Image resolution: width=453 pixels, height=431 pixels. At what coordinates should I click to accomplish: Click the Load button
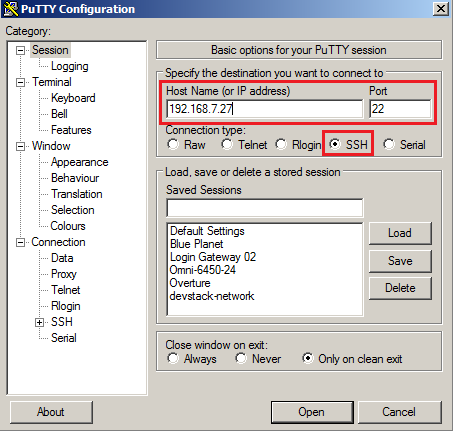(x=400, y=233)
